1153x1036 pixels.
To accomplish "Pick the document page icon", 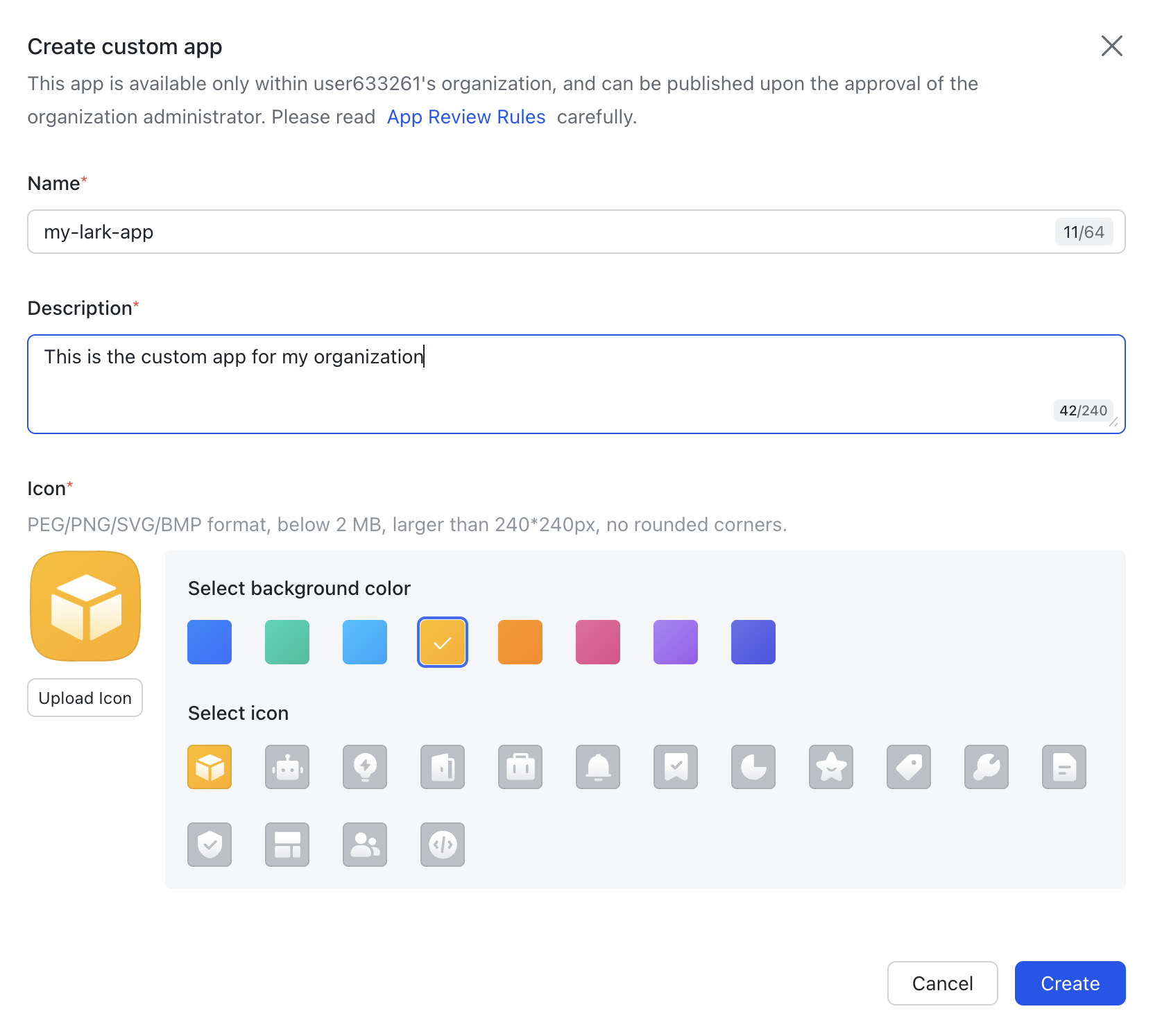I will click(x=1064, y=767).
